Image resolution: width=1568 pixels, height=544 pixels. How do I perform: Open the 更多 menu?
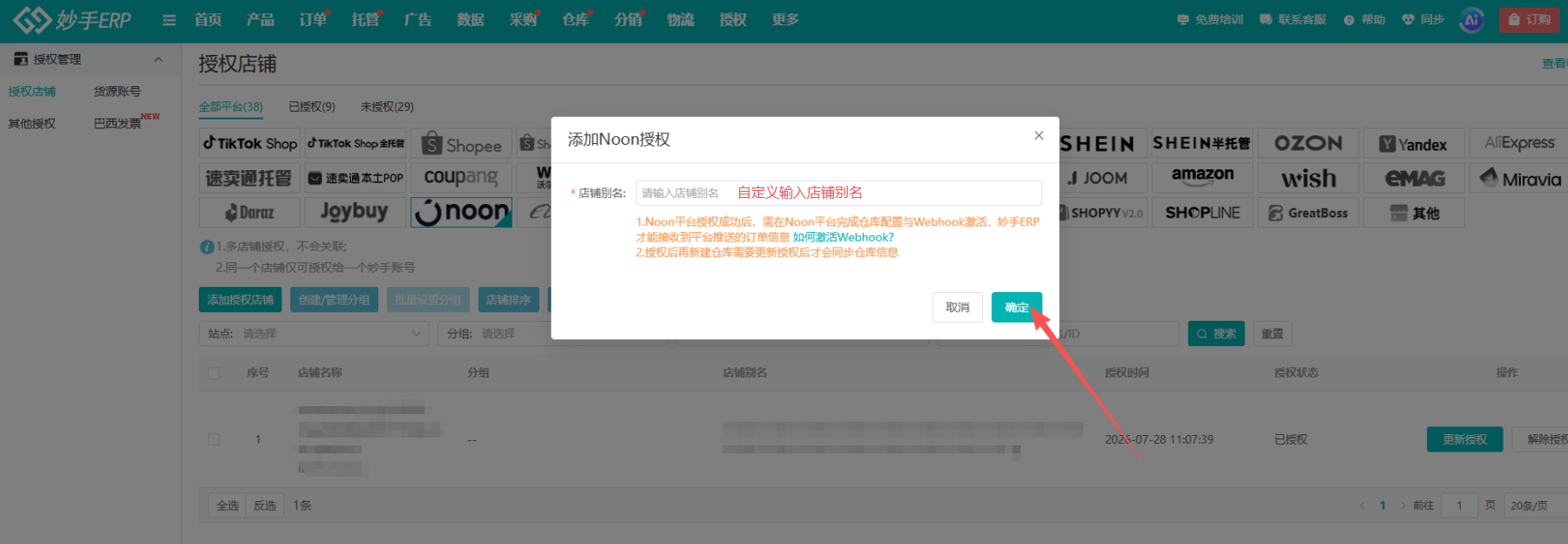(x=785, y=19)
